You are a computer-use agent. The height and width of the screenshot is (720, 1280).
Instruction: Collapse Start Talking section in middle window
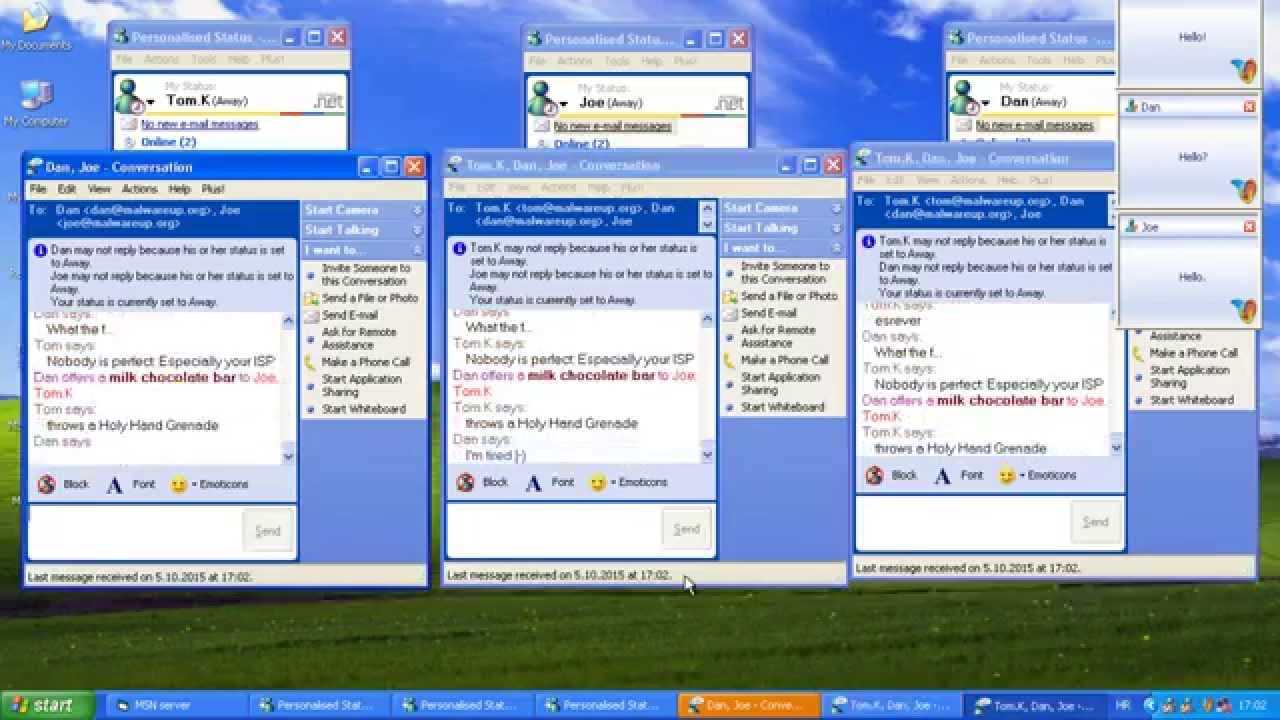tap(836, 228)
